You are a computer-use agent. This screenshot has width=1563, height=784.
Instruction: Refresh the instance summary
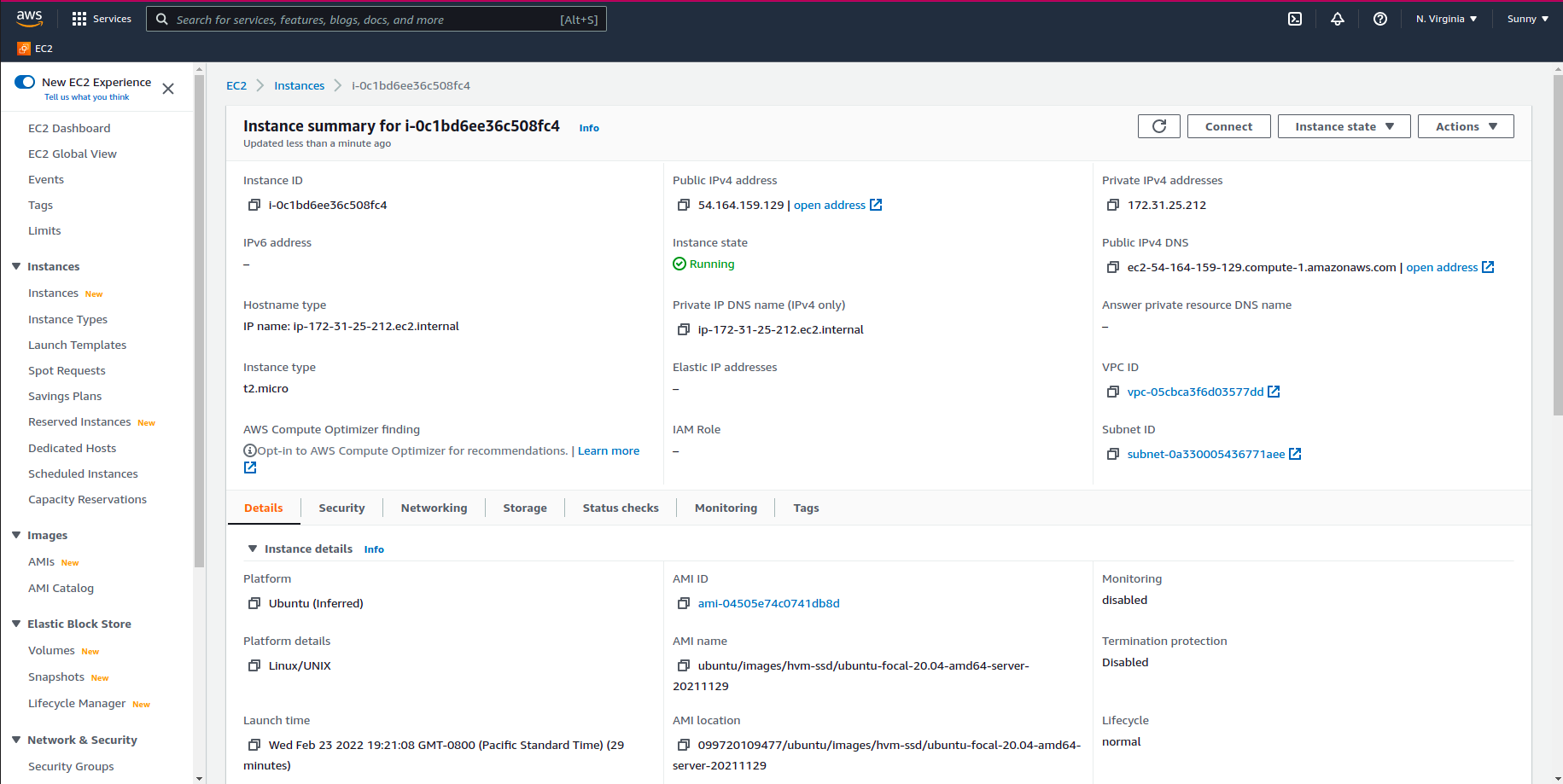click(x=1158, y=125)
